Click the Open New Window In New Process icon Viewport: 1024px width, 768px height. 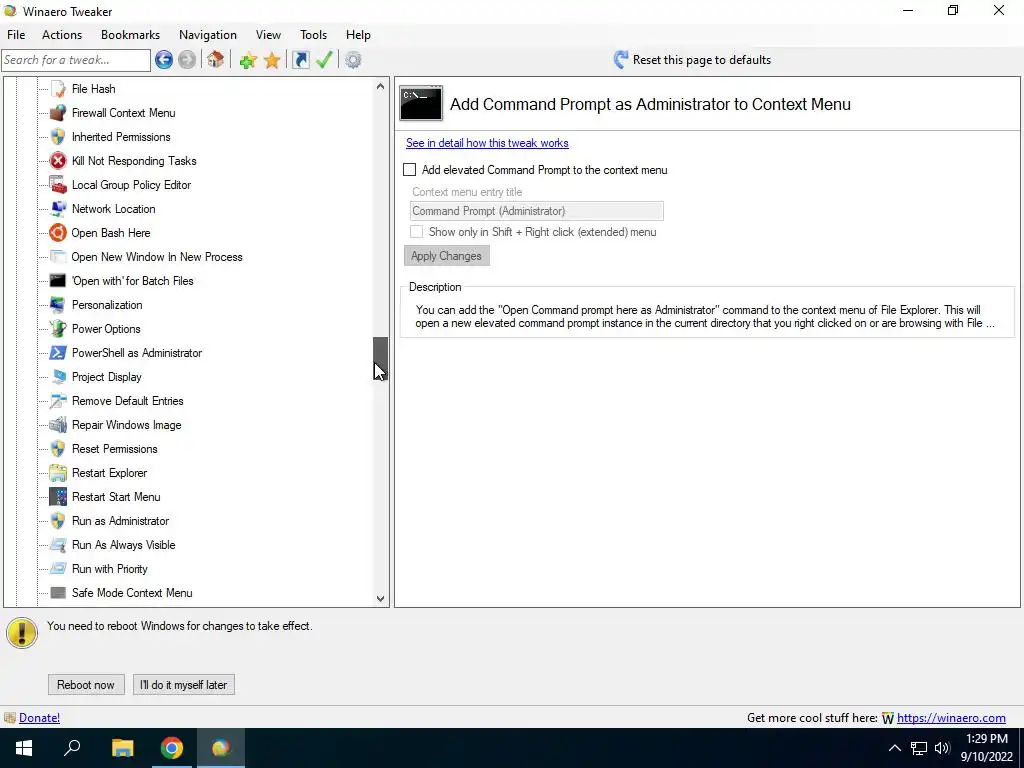pos(58,257)
